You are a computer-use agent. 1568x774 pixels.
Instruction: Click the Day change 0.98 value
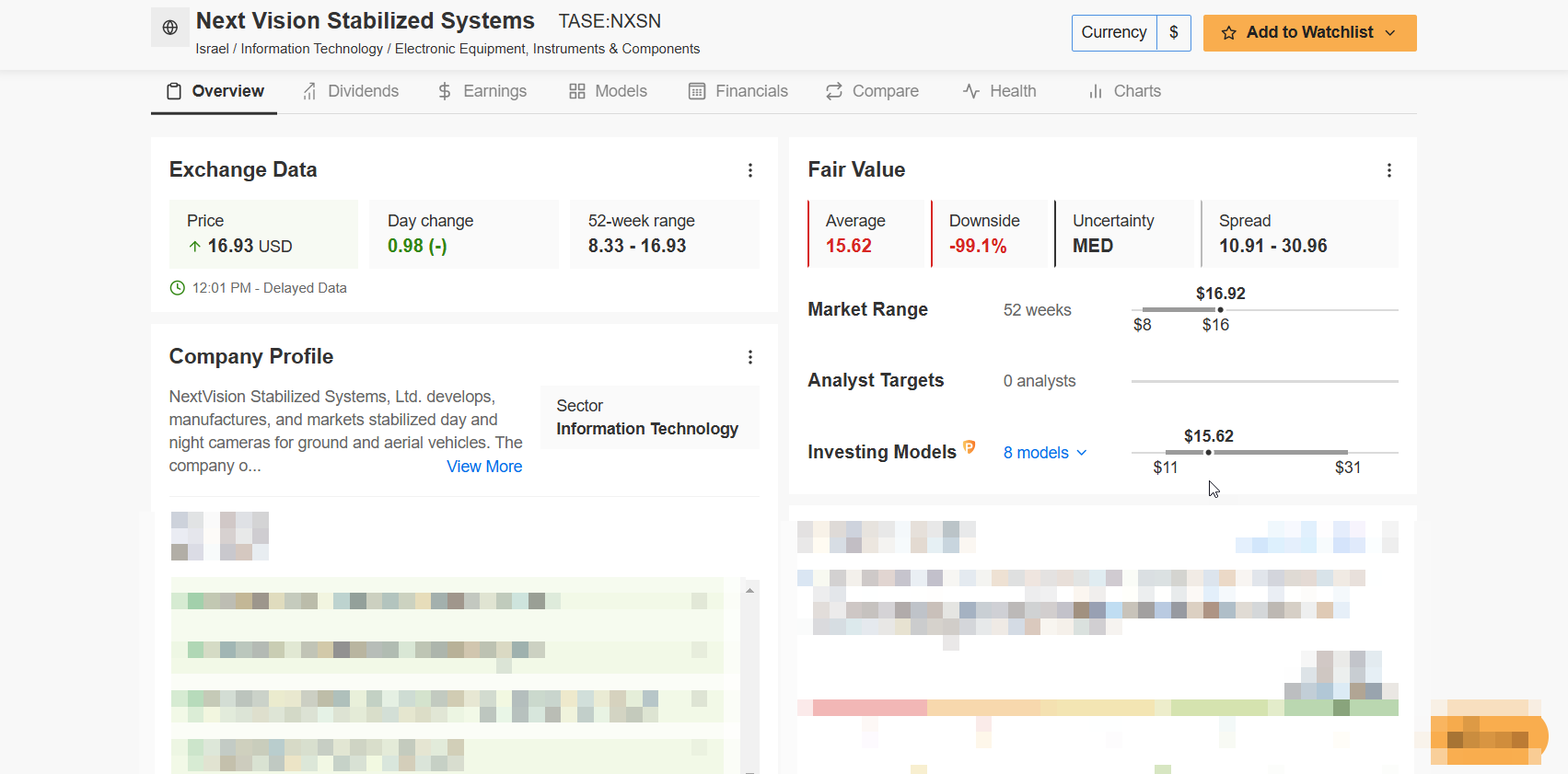click(x=417, y=247)
